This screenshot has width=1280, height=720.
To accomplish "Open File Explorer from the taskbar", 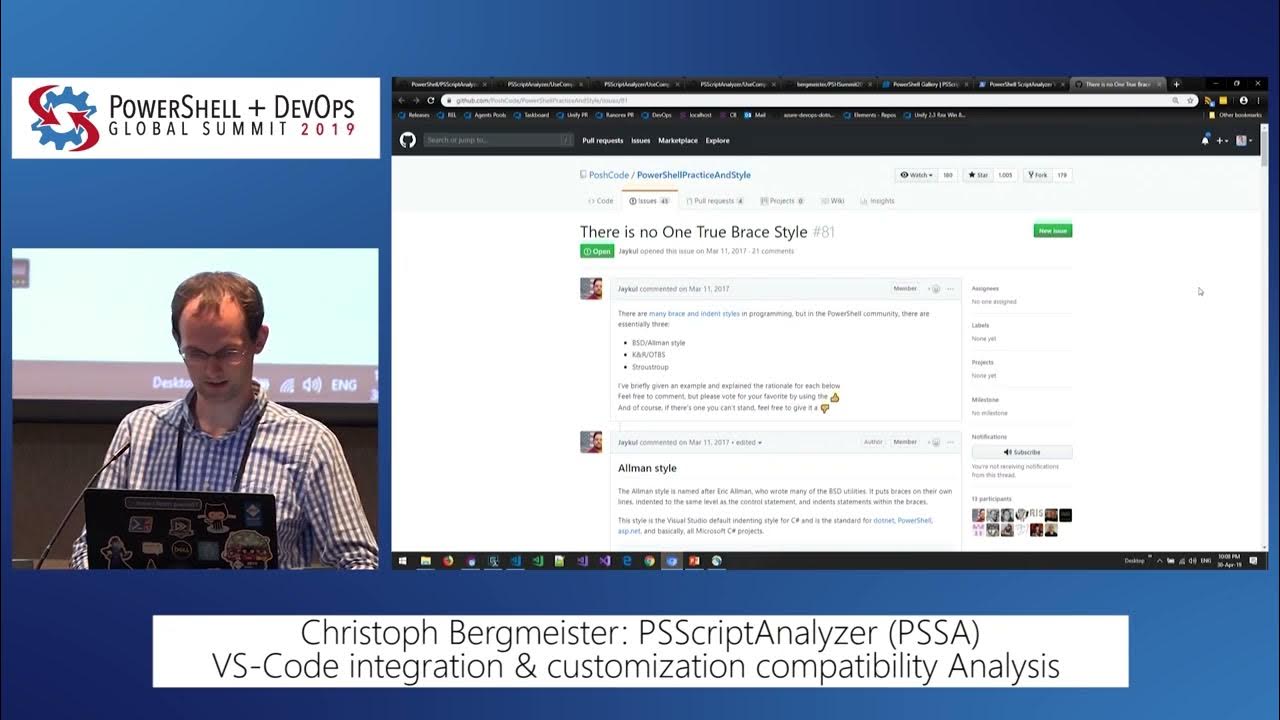I will [426, 561].
